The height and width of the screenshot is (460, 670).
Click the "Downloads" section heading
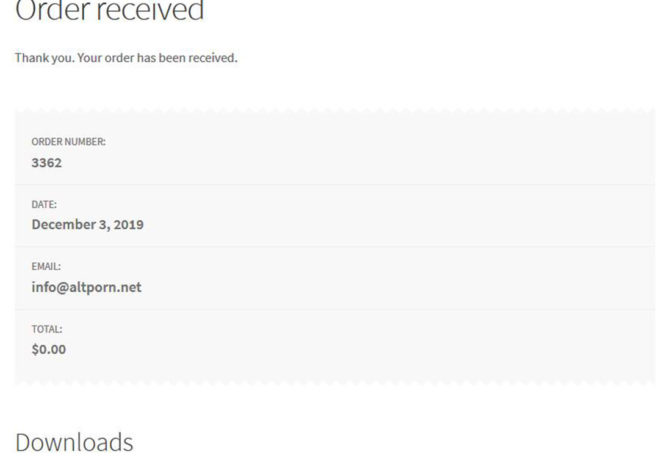(x=74, y=441)
